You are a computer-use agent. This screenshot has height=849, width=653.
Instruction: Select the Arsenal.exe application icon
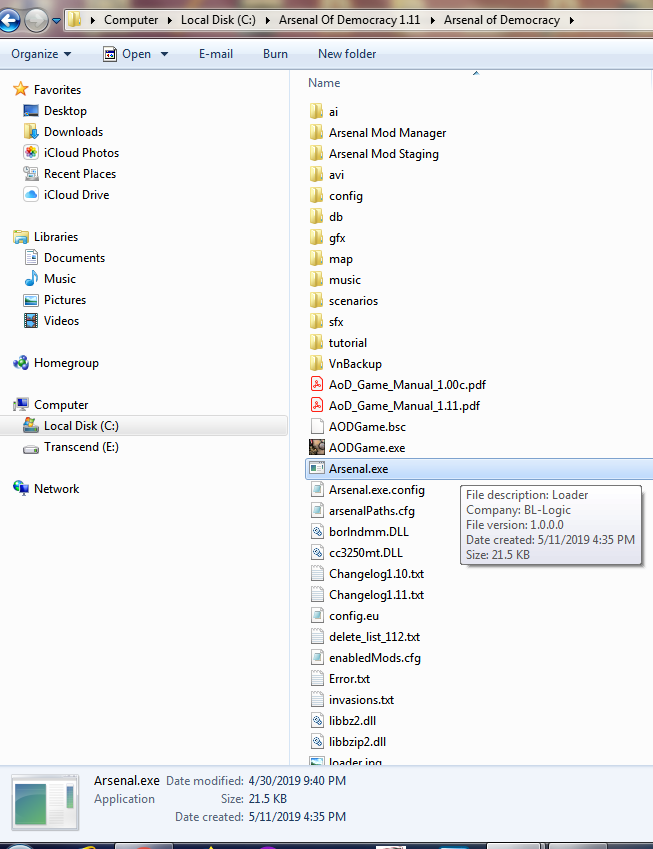[317, 468]
